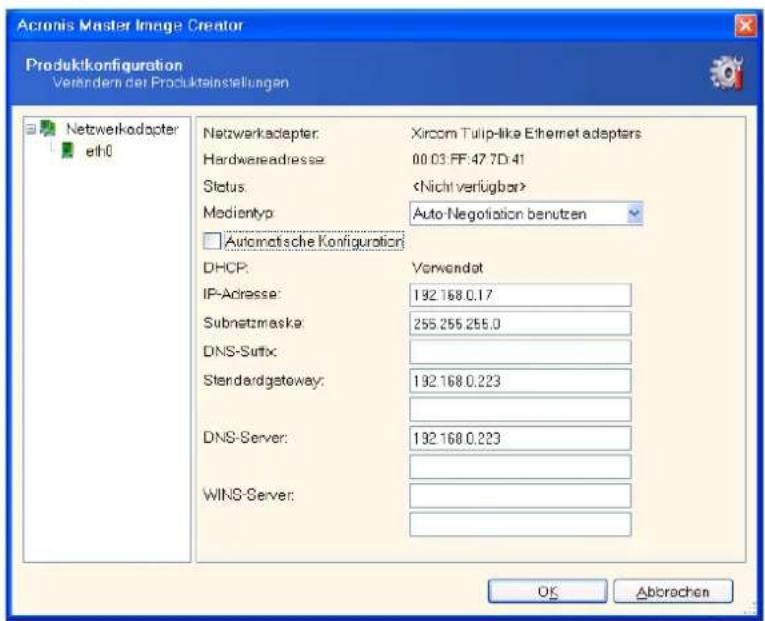Click the empty field just below the Standardgateway field
This screenshot has height=621, width=765.
520,410
